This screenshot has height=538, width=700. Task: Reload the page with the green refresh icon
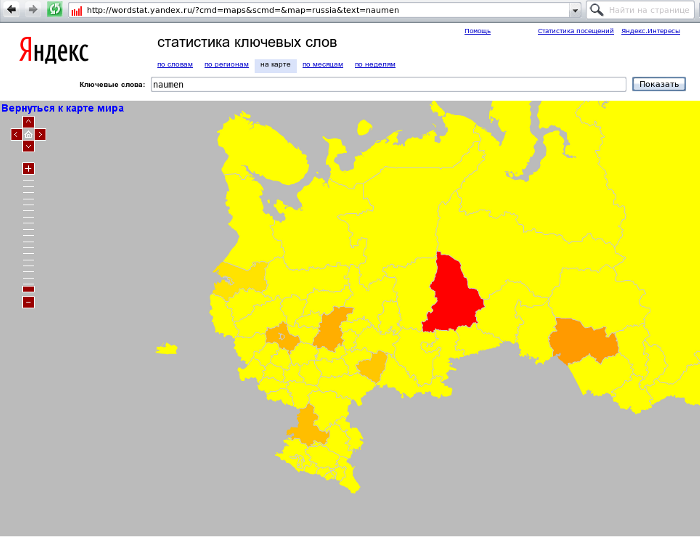[54, 9]
